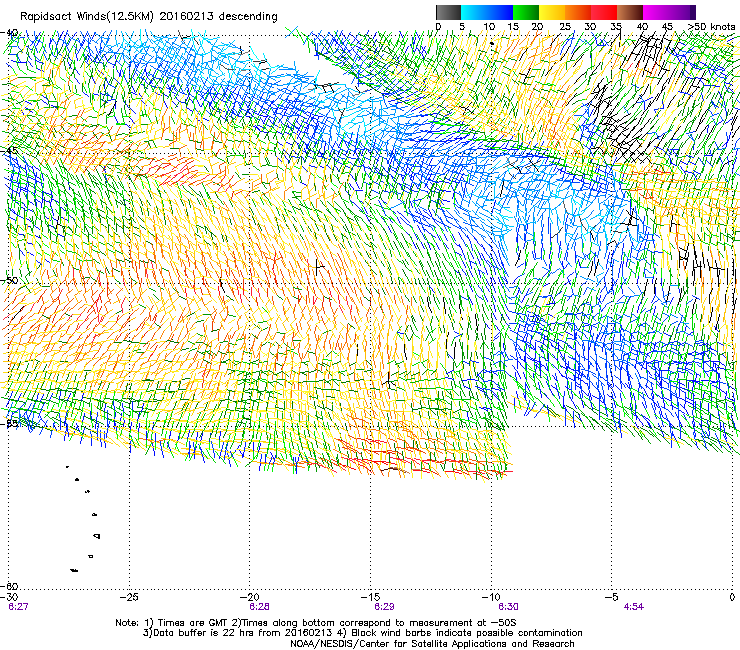The width and height of the screenshot is (740, 650).
Task: Click the purple '8:28' time label
Action: 259,607
